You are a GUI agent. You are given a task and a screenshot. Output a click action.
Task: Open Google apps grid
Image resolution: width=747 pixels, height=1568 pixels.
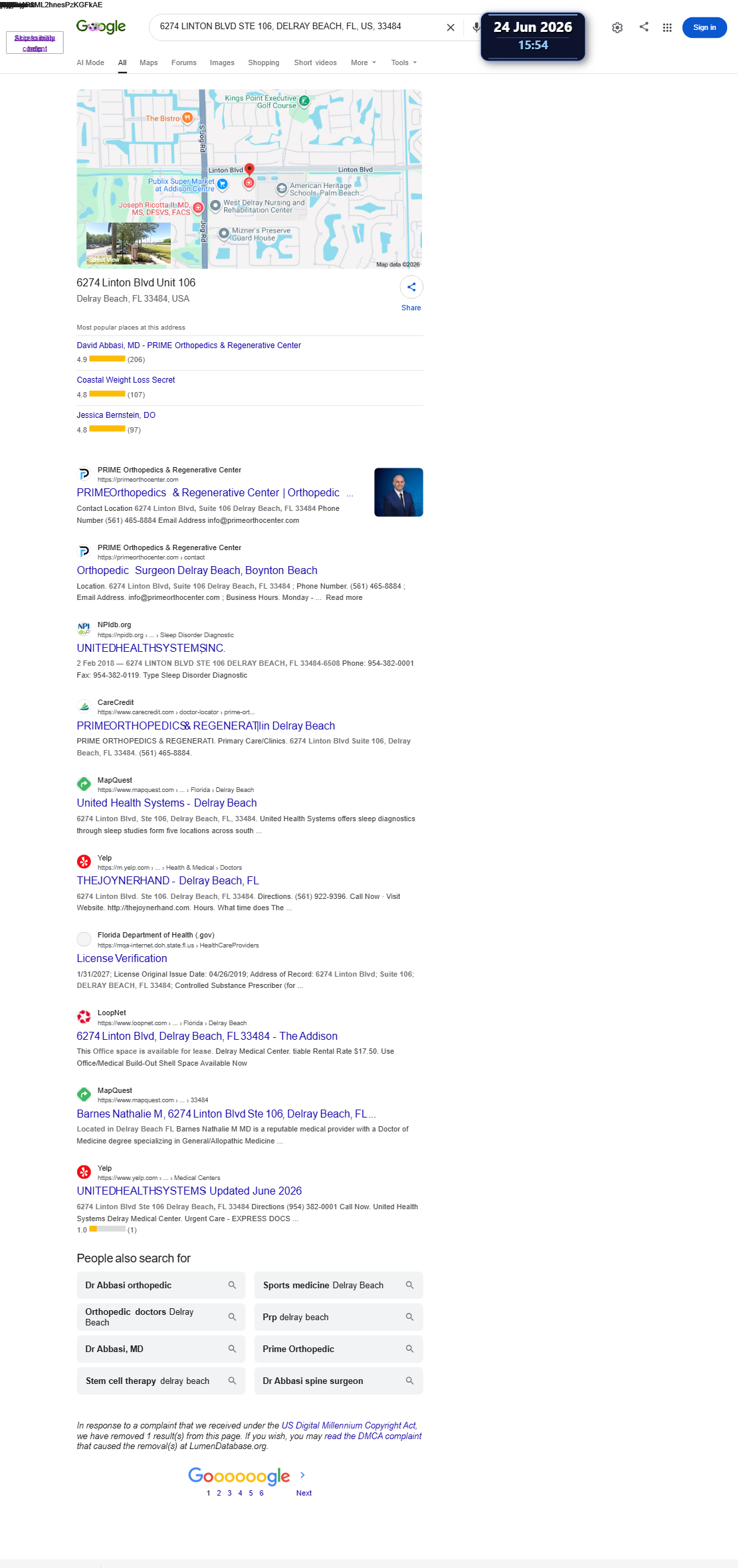(x=667, y=27)
